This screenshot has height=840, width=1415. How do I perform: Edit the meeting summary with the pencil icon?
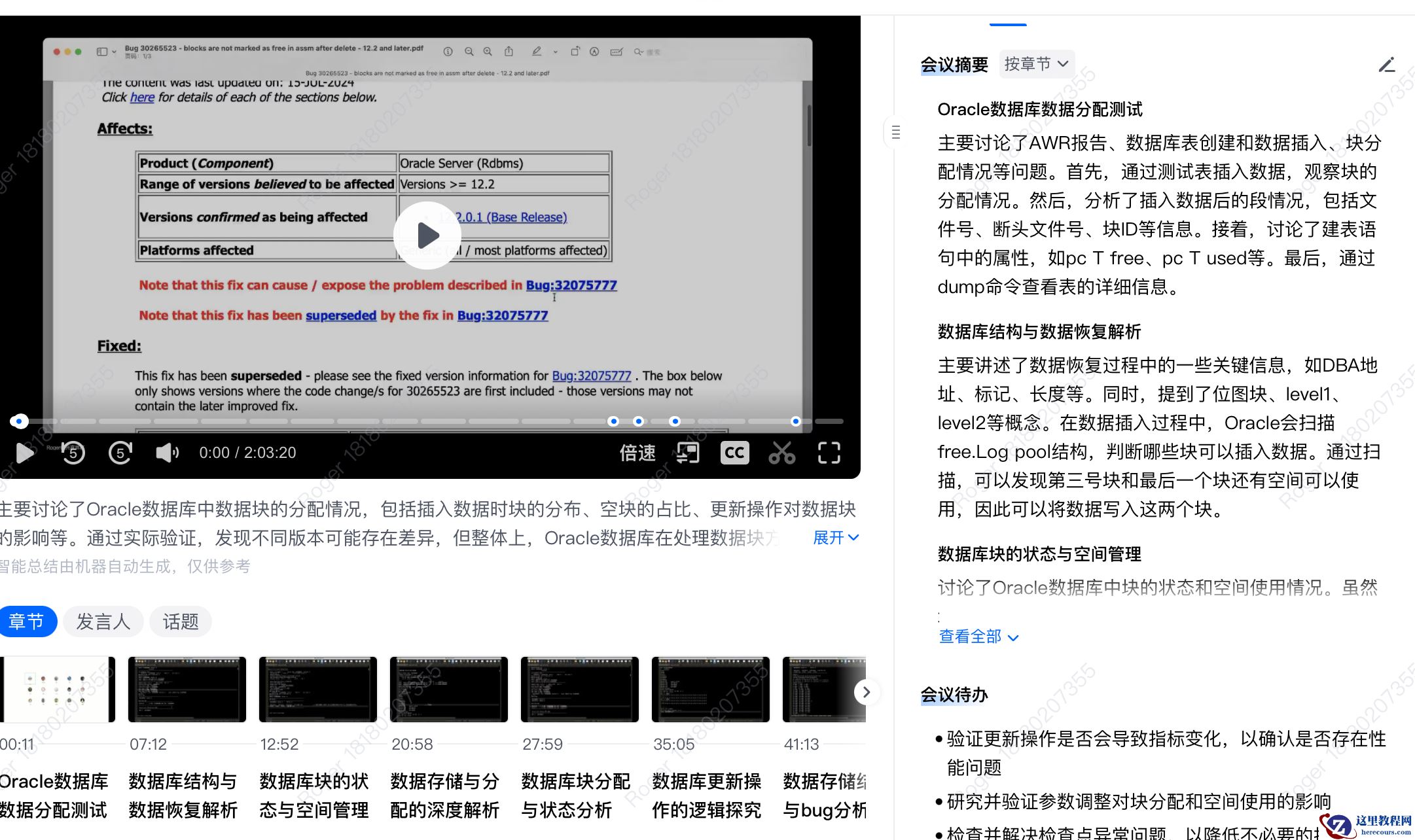click(x=1386, y=65)
